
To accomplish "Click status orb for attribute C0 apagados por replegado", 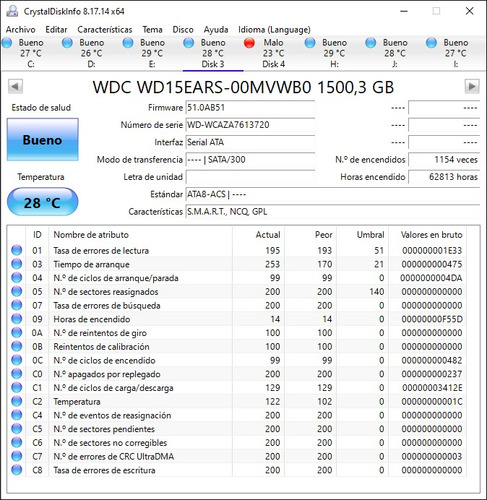I will click(x=17, y=374).
